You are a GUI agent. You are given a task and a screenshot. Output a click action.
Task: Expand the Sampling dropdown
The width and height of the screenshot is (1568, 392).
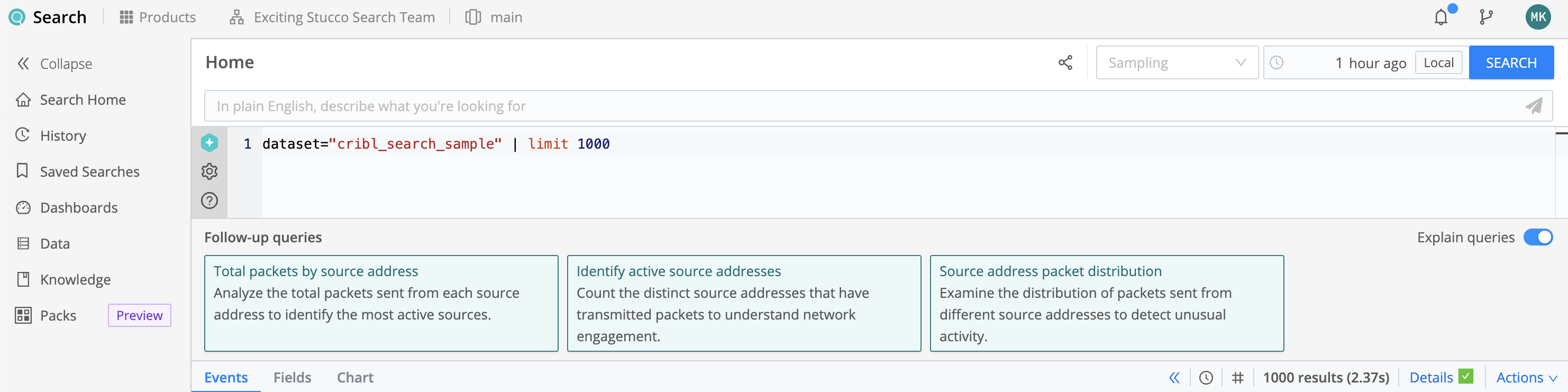pyautogui.click(x=1177, y=63)
